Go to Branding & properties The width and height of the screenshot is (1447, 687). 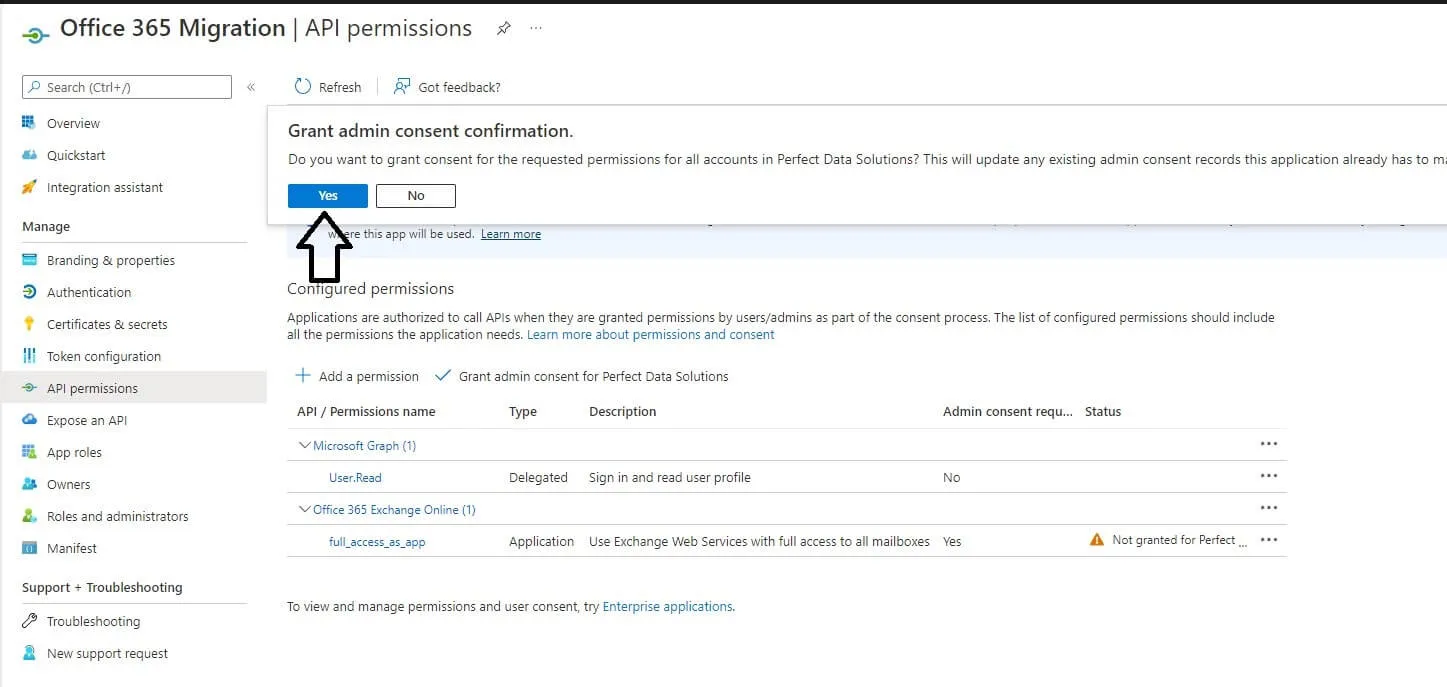tap(111, 260)
